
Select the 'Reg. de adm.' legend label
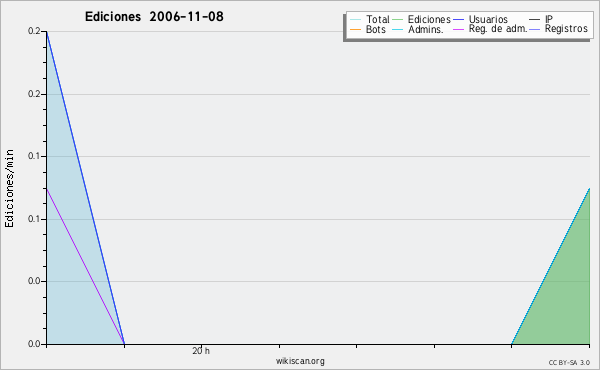point(498,29)
